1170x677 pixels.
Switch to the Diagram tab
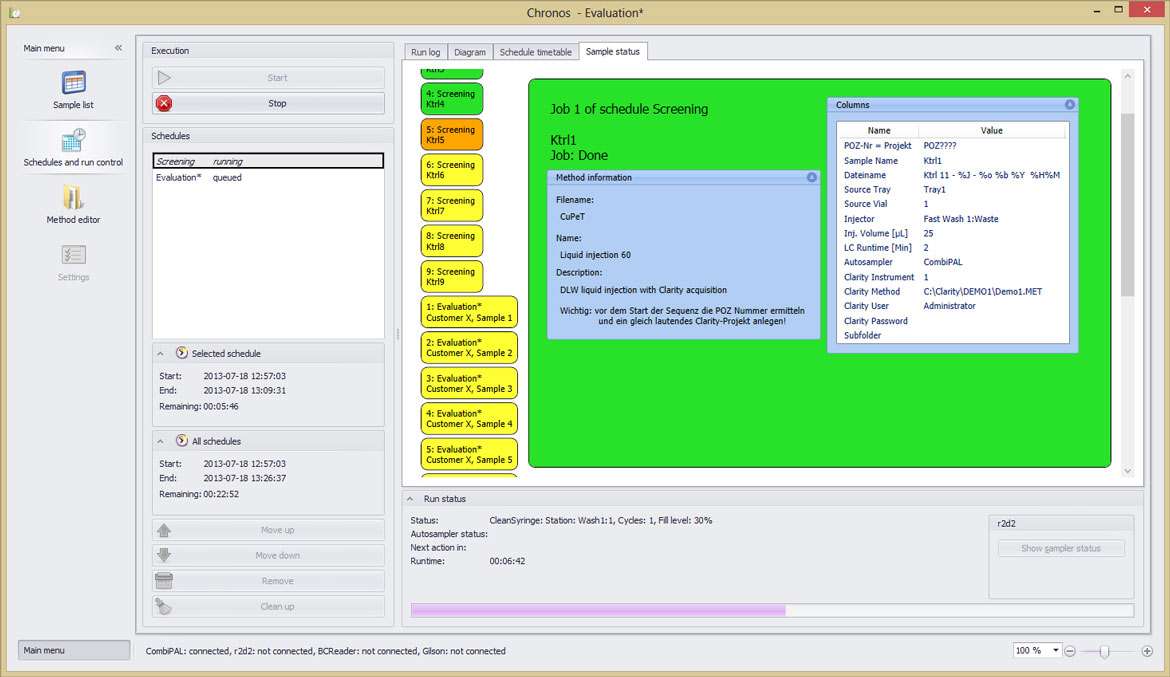pyautogui.click(x=469, y=52)
